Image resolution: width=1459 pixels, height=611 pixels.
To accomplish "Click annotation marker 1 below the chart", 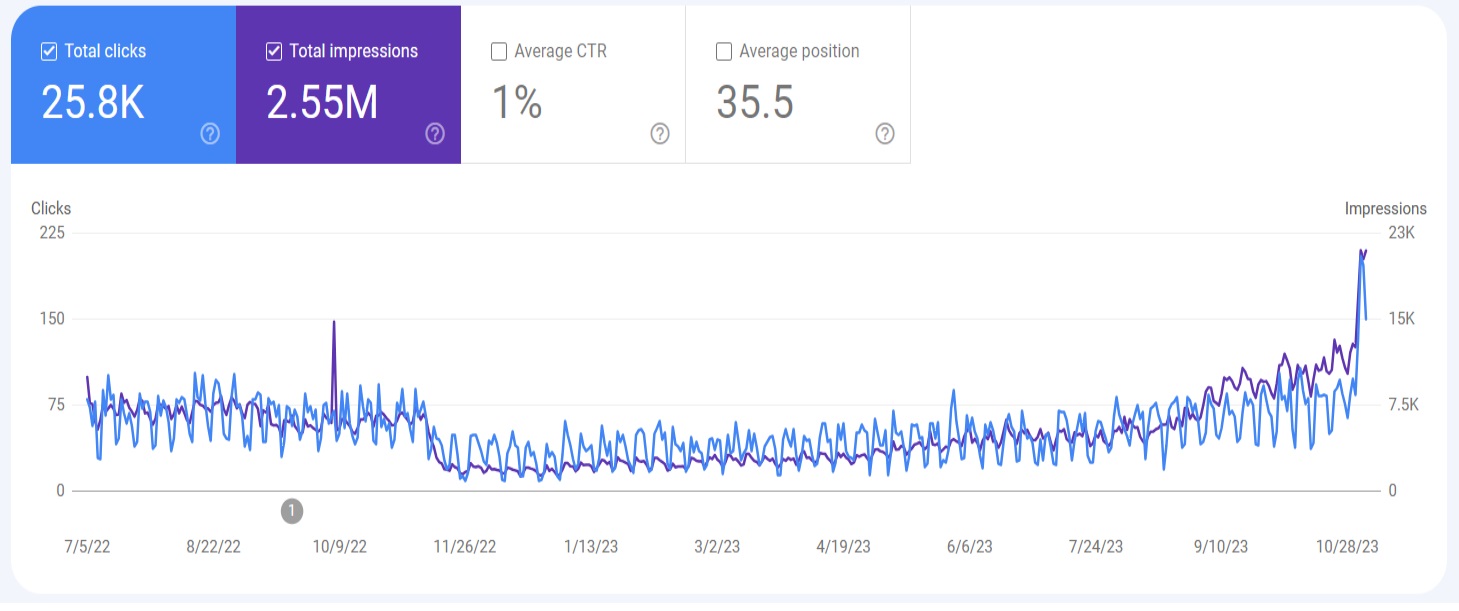I will pyautogui.click(x=292, y=509).
